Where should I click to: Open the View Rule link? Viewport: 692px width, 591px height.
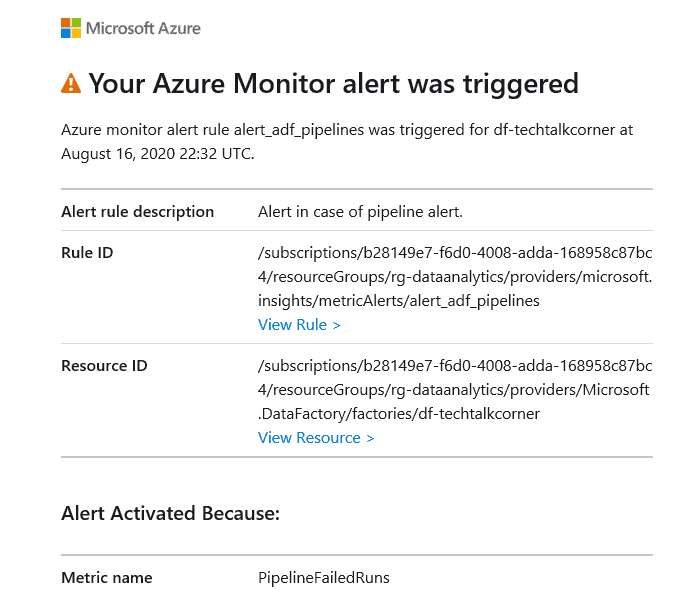299,325
